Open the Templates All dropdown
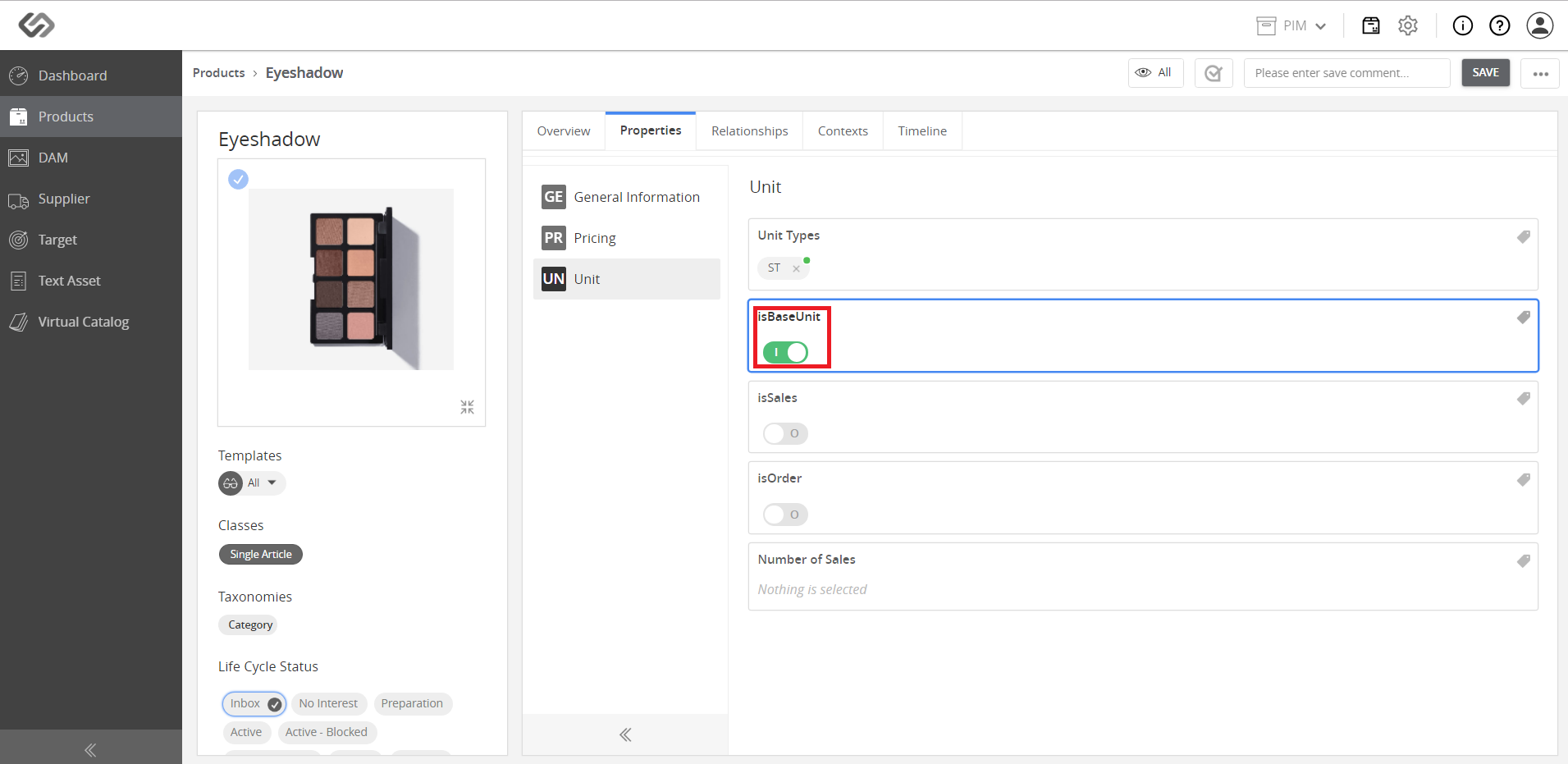Screen dimensions: 1568x764 pyautogui.click(x=252, y=483)
